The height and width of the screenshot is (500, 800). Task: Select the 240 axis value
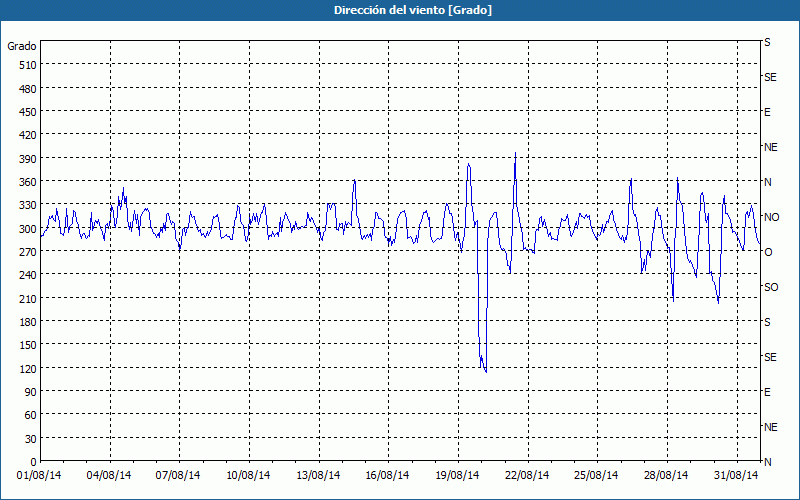pos(29,275)
